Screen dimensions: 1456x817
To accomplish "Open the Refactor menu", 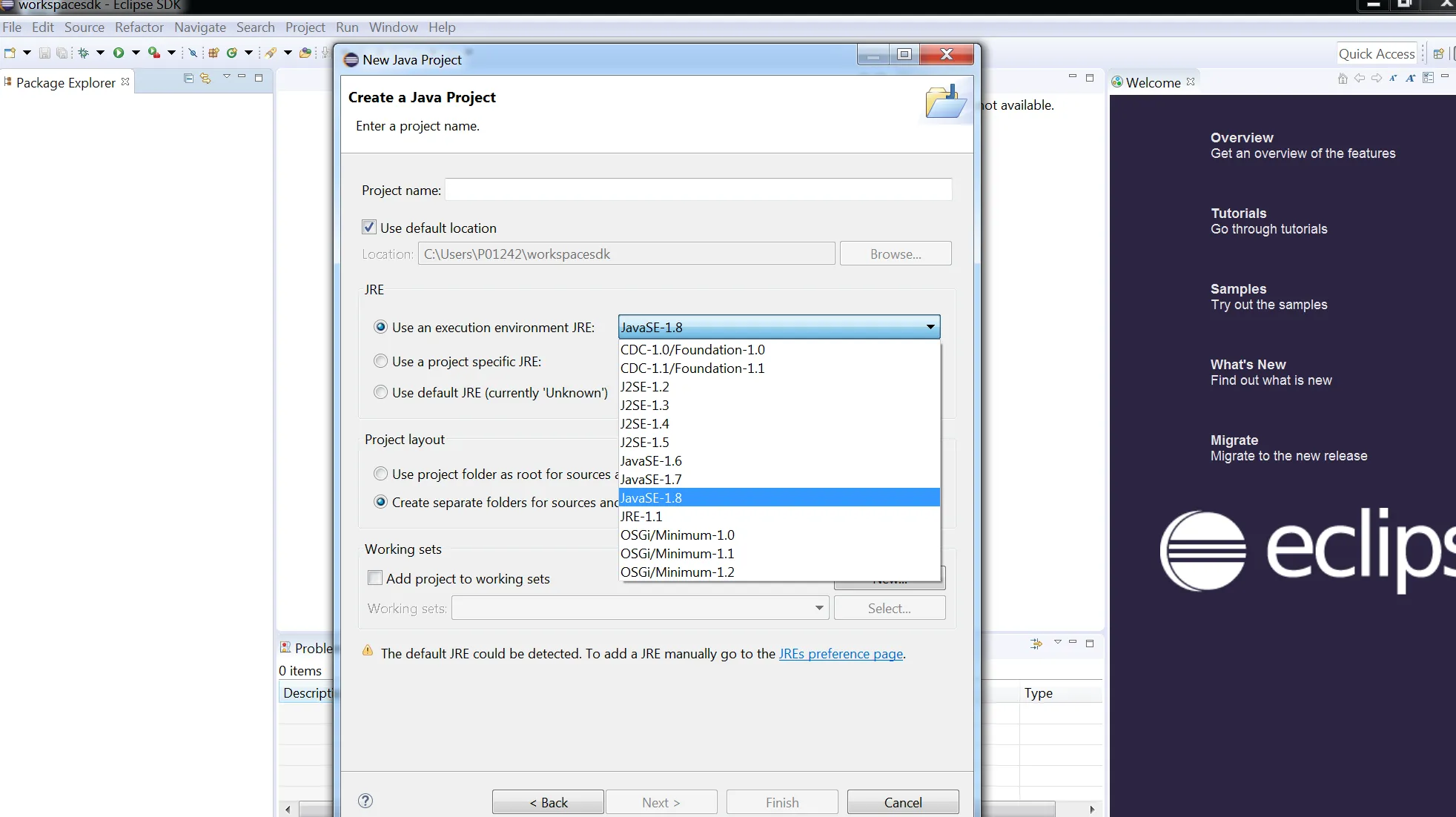I will pos(138,27).
